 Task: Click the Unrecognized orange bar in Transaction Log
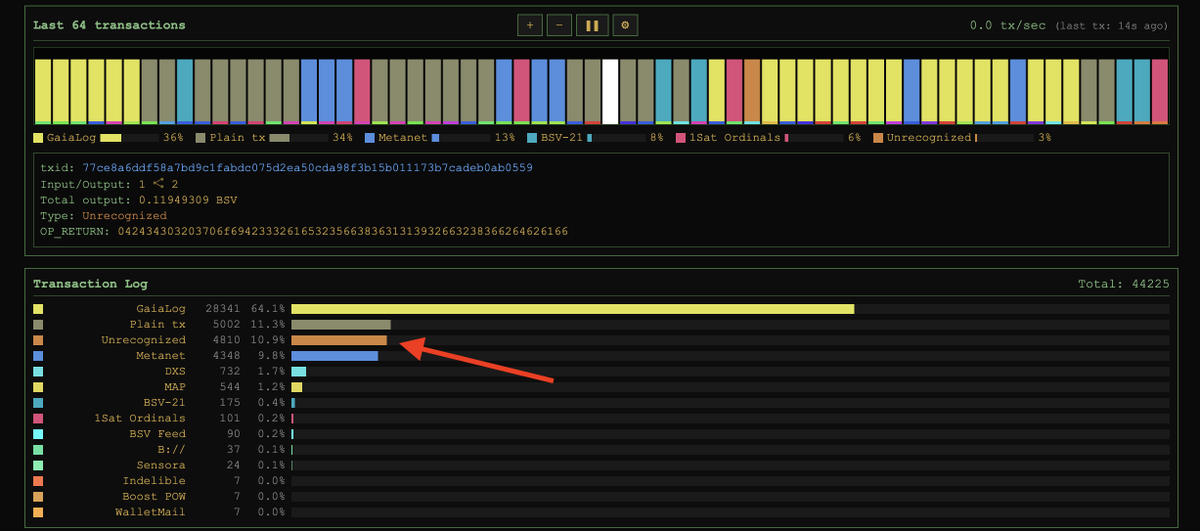pyautogui.click(x=339, y=341)
